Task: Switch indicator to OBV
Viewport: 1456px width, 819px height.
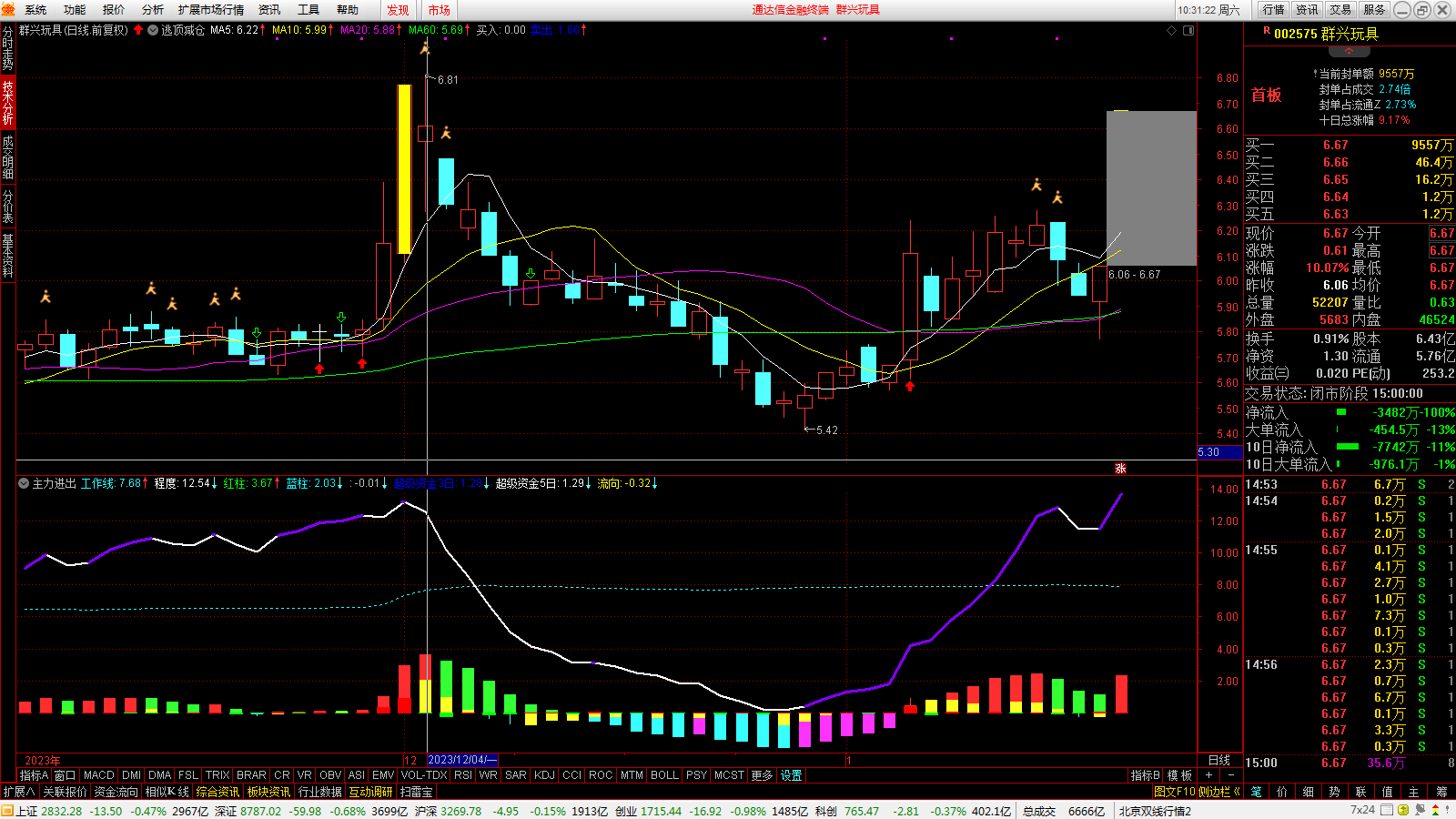Action: (330, 775)
